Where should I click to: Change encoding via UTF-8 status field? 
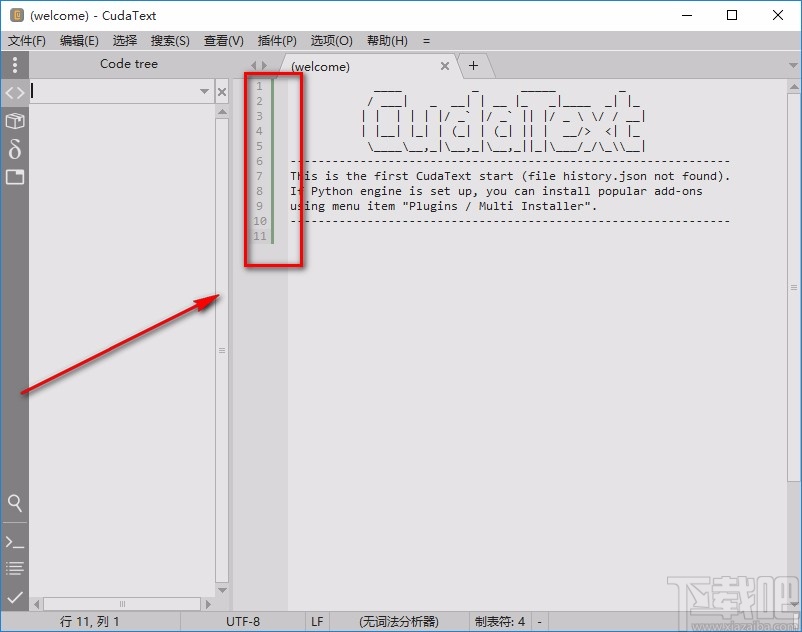[243, 621]
